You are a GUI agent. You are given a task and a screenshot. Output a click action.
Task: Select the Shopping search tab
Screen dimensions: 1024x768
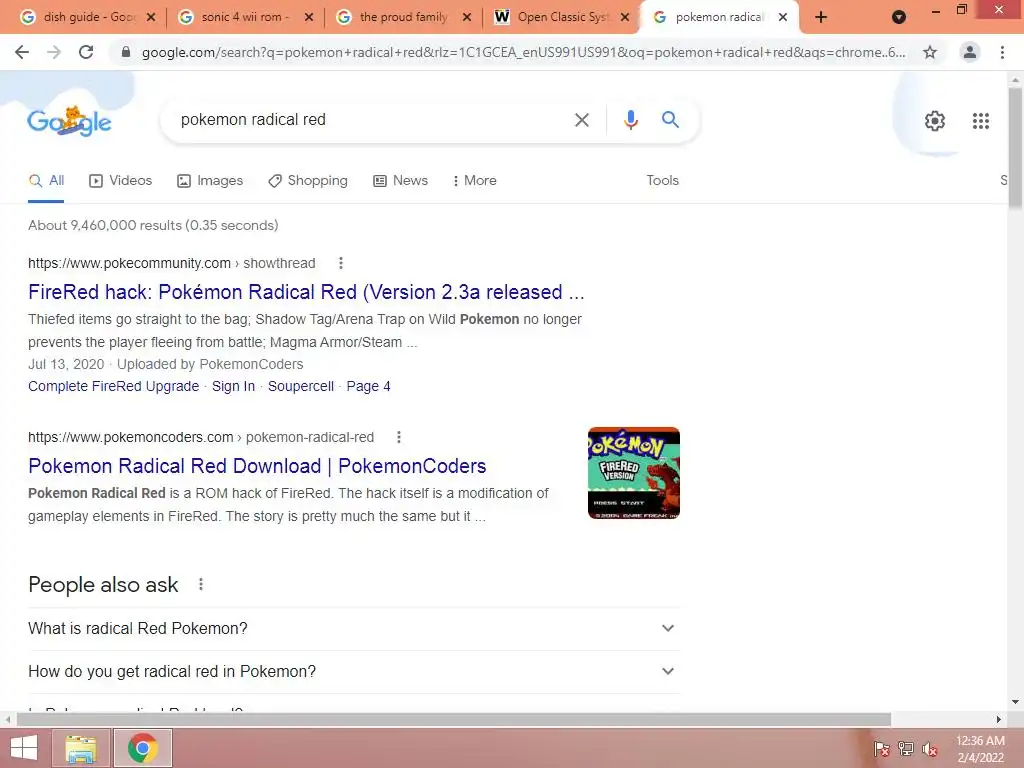tap(308, 180)
